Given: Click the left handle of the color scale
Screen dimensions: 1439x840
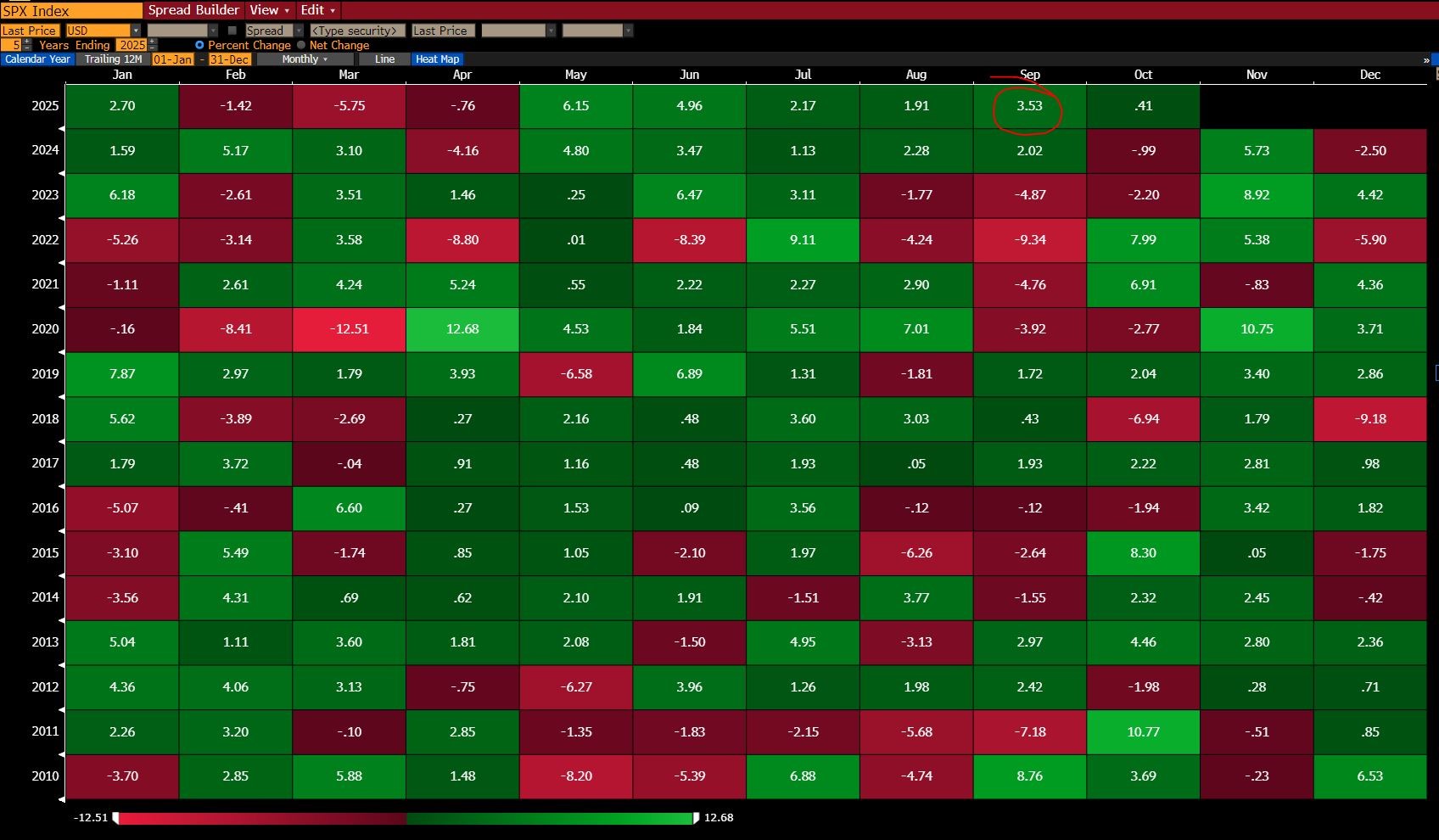Looking at the screenshot, I should pyautogui.click(x=115, y=818).
